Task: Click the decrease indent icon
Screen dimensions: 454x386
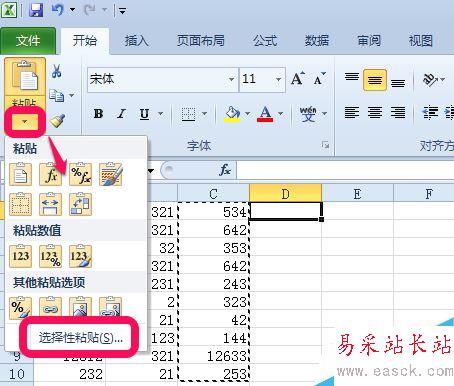Action: pyautogui.click(x=430, y=113)
